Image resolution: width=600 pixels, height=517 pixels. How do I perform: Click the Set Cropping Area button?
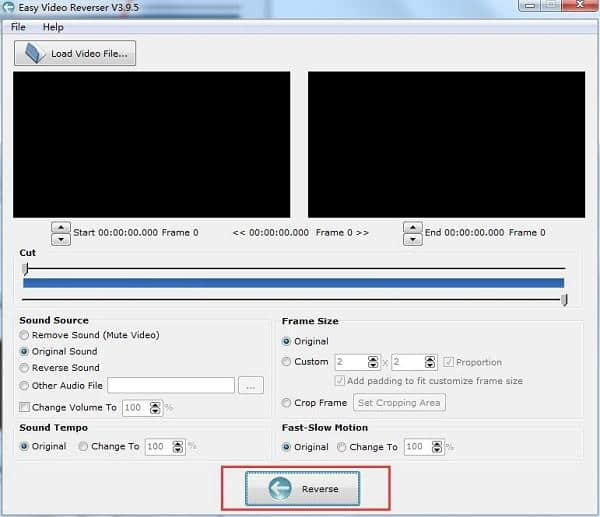pos(399,403)
